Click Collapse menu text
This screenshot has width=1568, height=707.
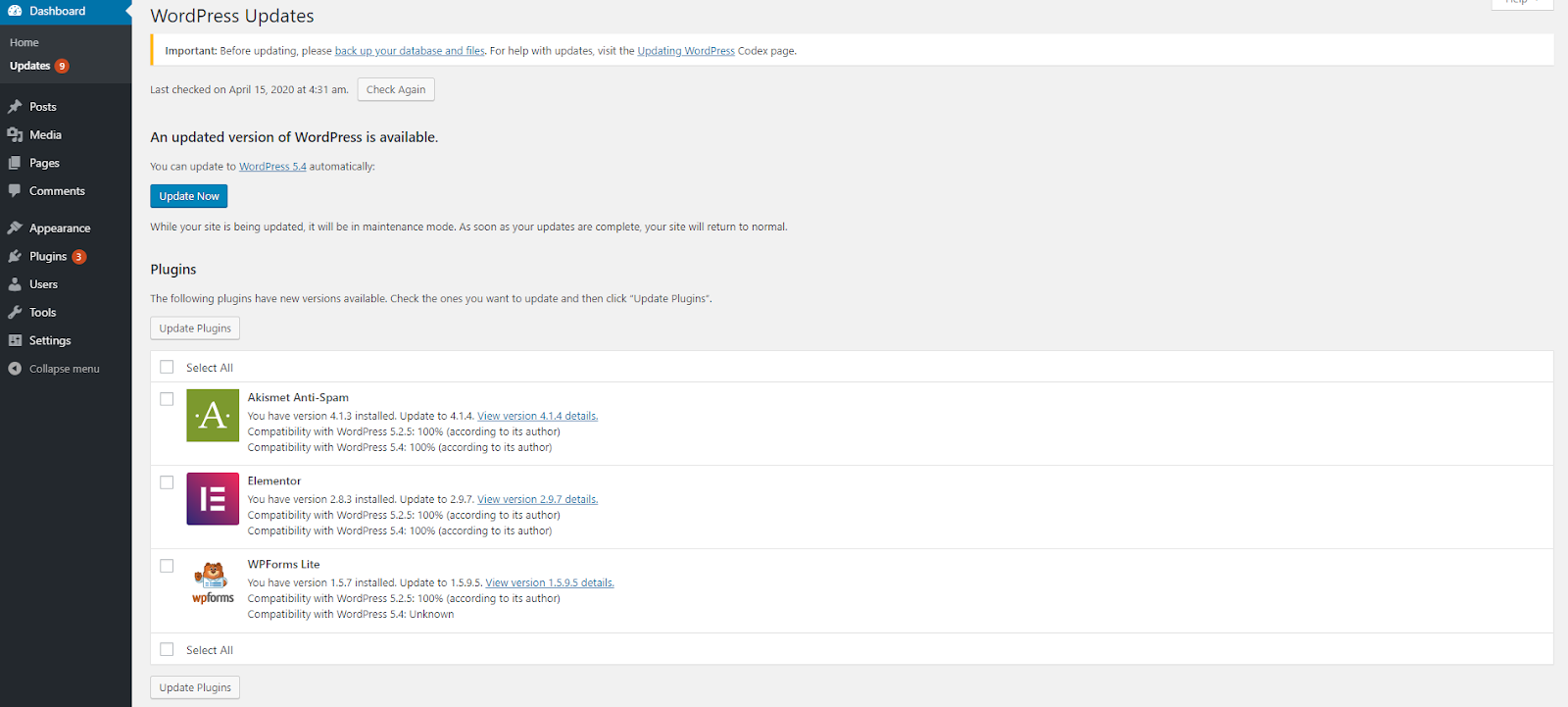tap(65, 369)
